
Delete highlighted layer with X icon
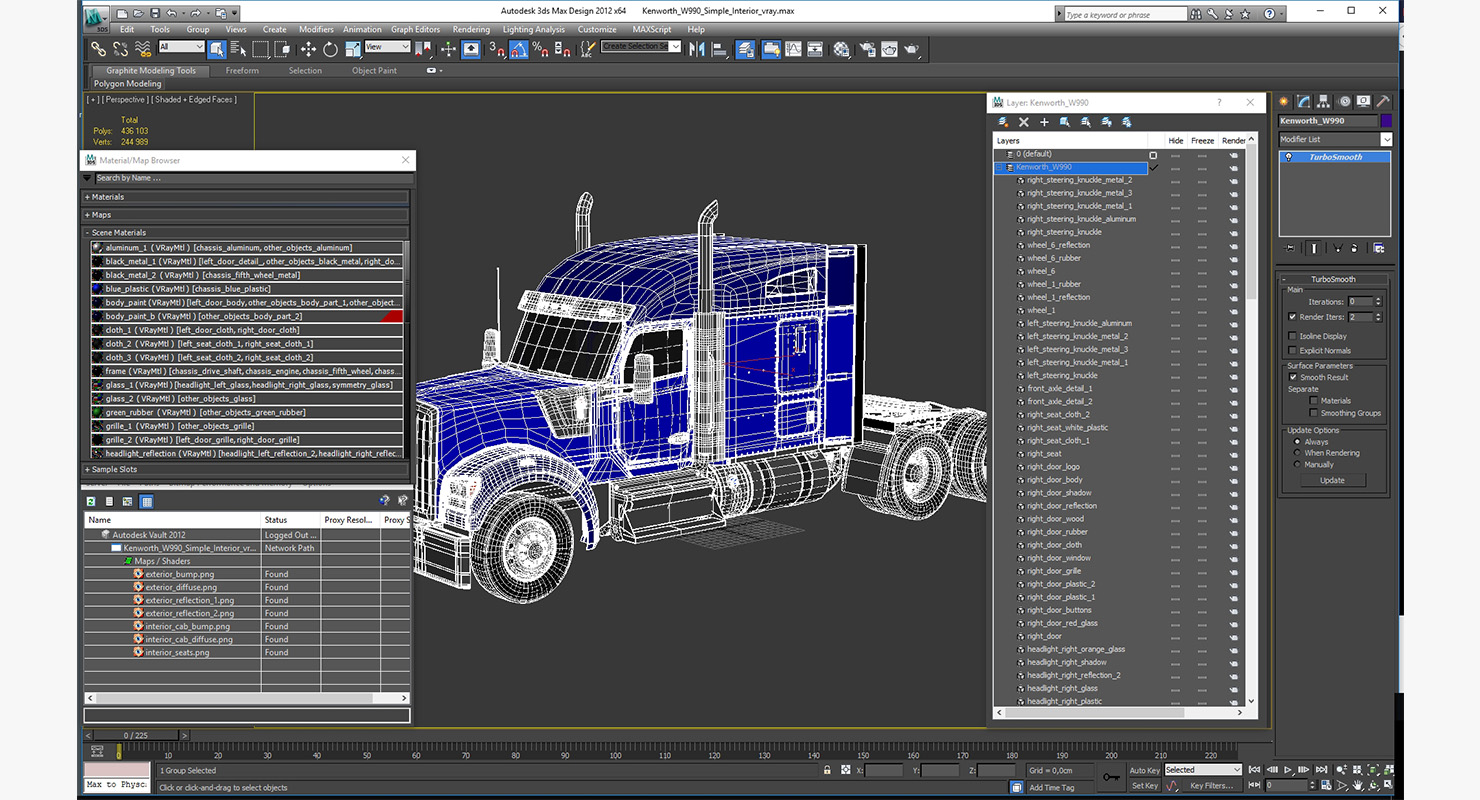pyautogui.click(x=1024, y=122)
